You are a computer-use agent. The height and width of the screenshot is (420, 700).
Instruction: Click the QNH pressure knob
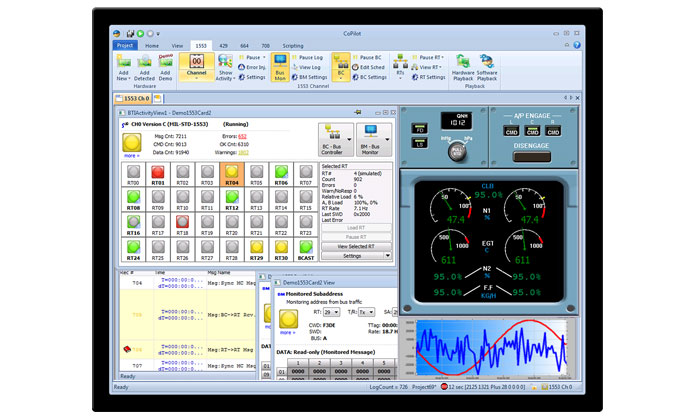point(457,150)
